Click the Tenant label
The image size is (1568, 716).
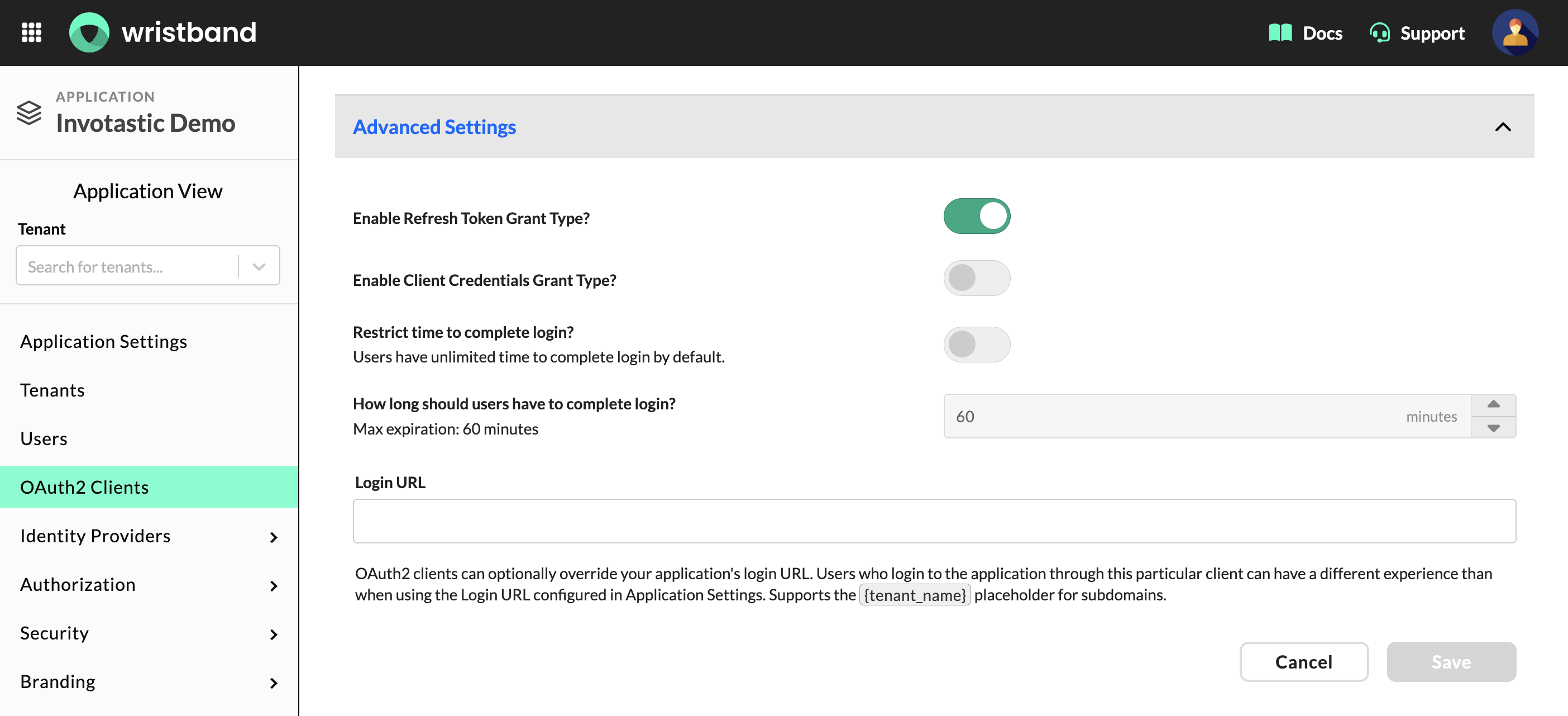[x=41, y=230]
